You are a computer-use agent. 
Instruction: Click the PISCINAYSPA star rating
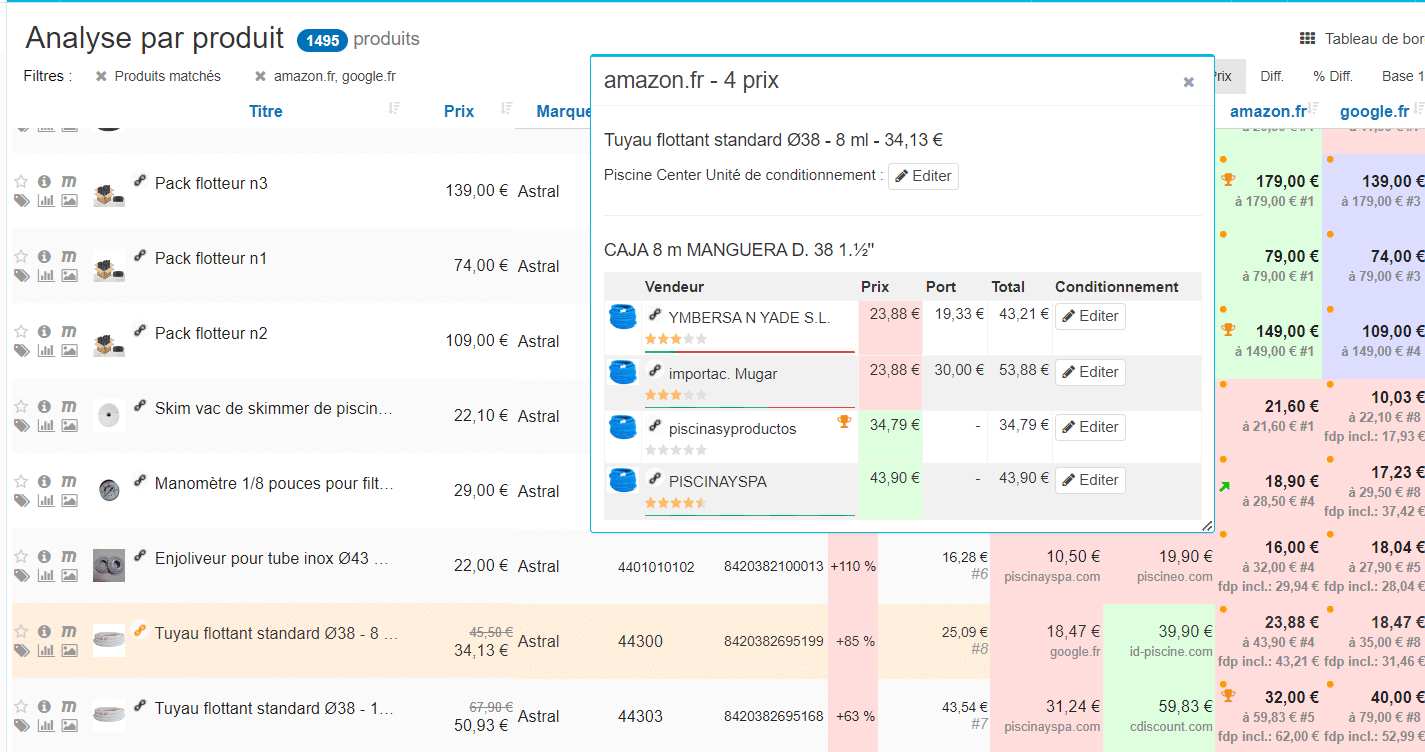[x=676, y=502]
